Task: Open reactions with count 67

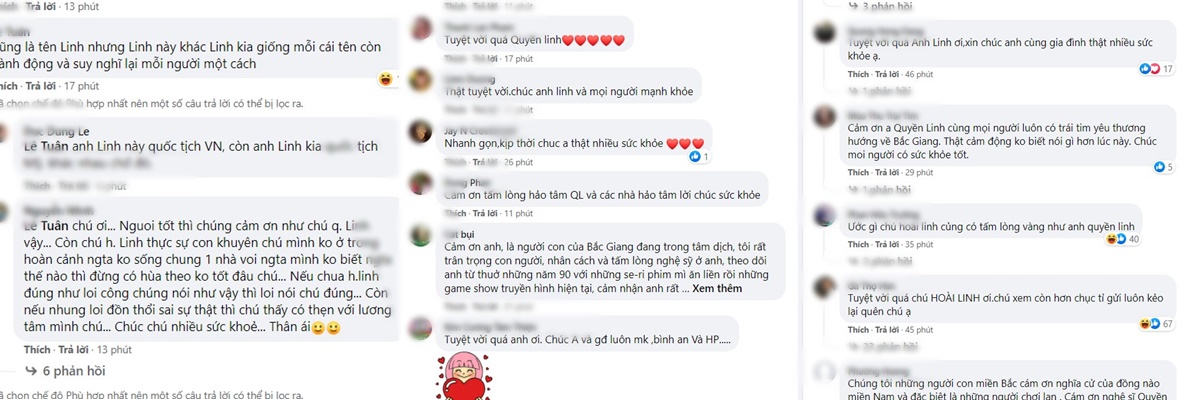Action: [1160, 324]
